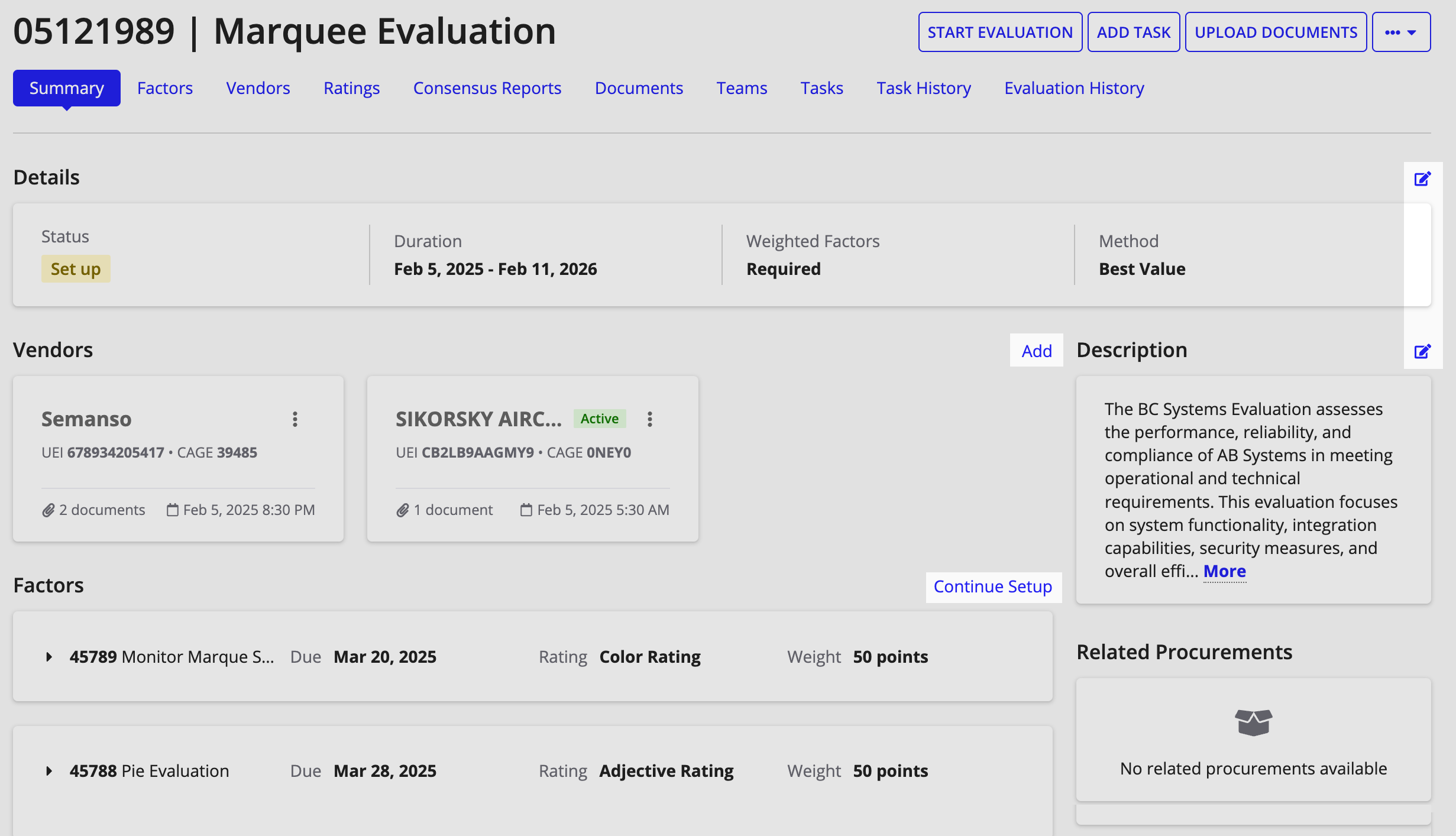Expand factor 45789 Monitor Marque row

pos(49,657)
